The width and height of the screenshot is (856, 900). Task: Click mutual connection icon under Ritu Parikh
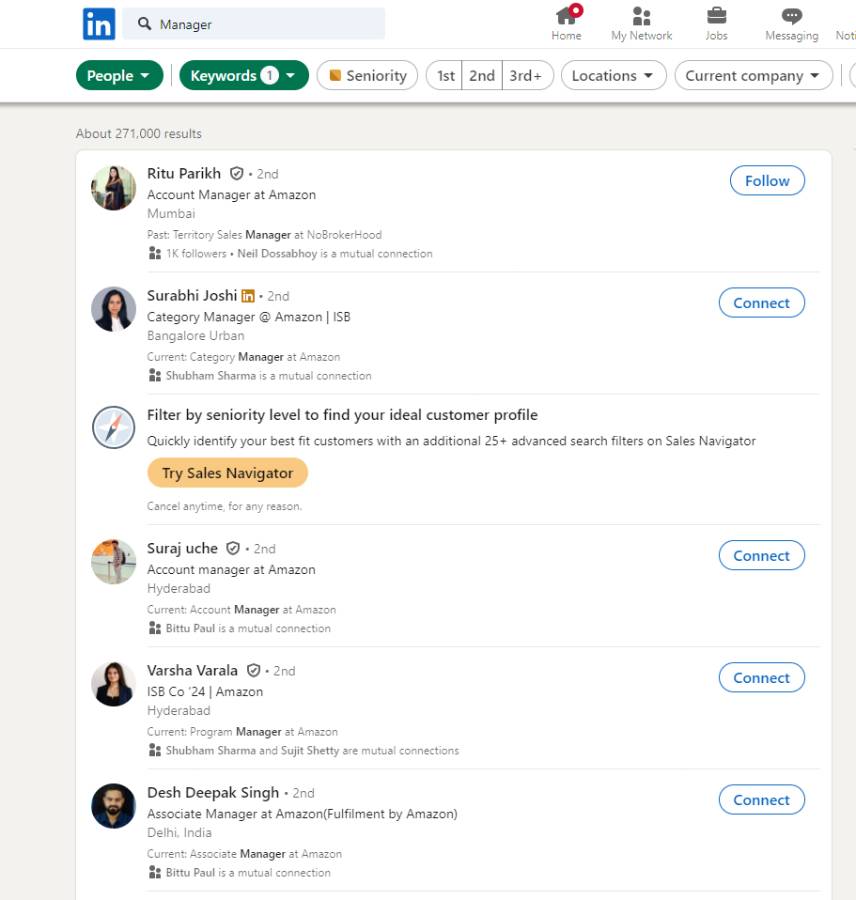[154, 253]
